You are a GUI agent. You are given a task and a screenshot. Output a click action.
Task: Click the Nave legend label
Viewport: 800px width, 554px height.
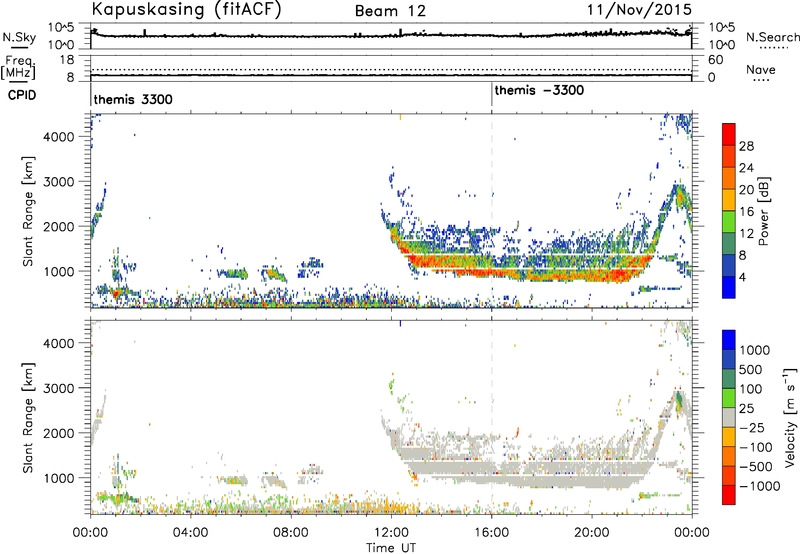[x=761, y=69]
